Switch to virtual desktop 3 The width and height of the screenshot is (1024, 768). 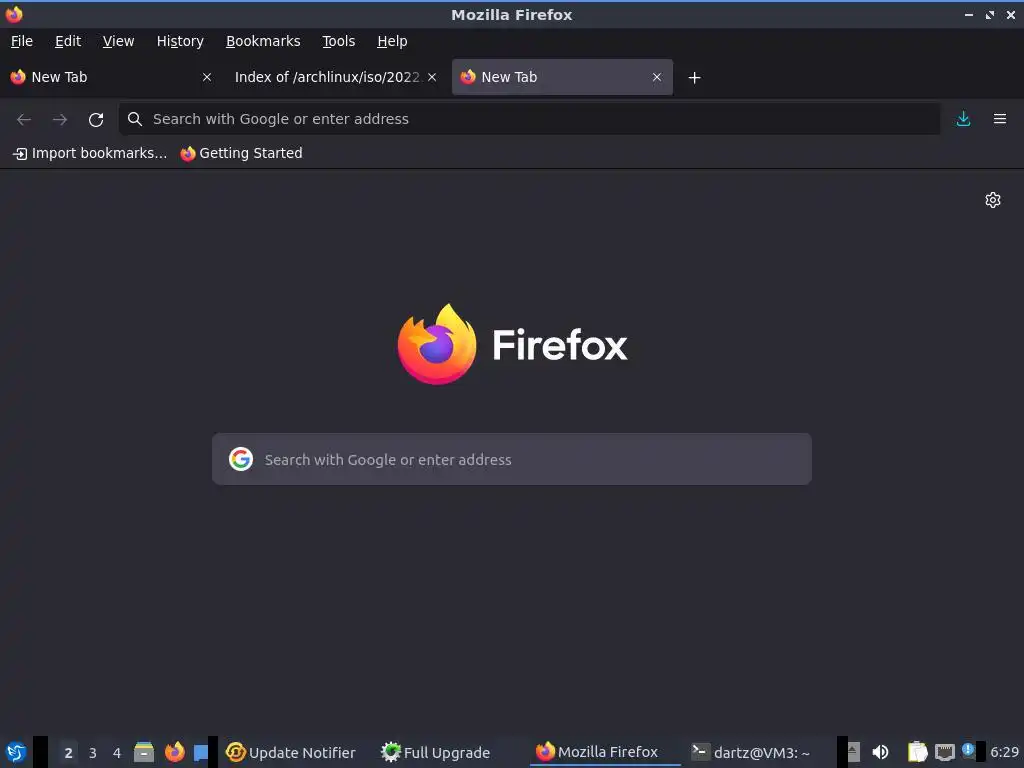[x=93, y=752]
